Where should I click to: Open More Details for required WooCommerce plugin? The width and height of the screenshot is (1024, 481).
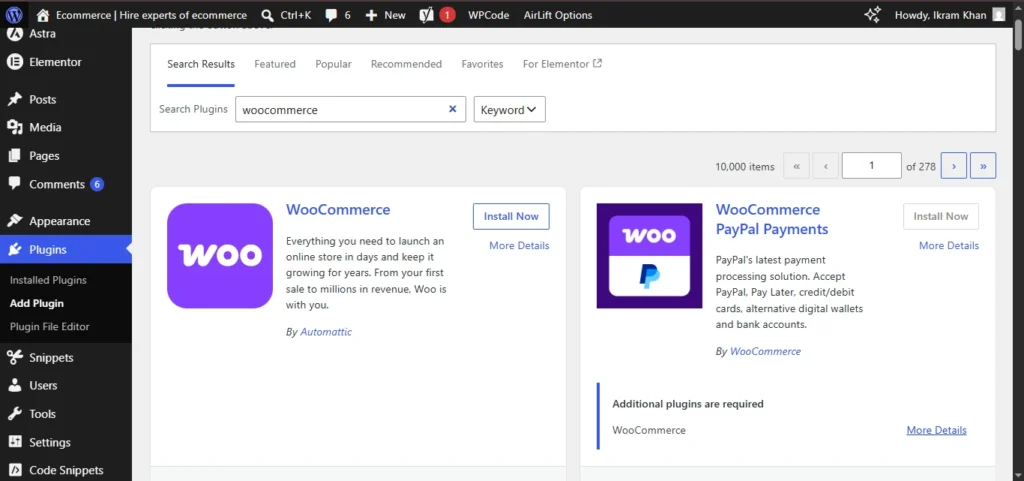tap(936, 430)
